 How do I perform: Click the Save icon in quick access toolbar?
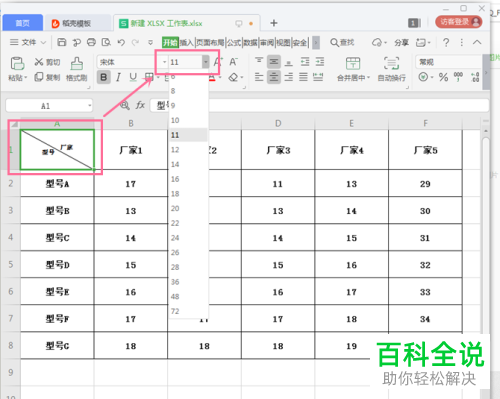click(x=62, y=42)
